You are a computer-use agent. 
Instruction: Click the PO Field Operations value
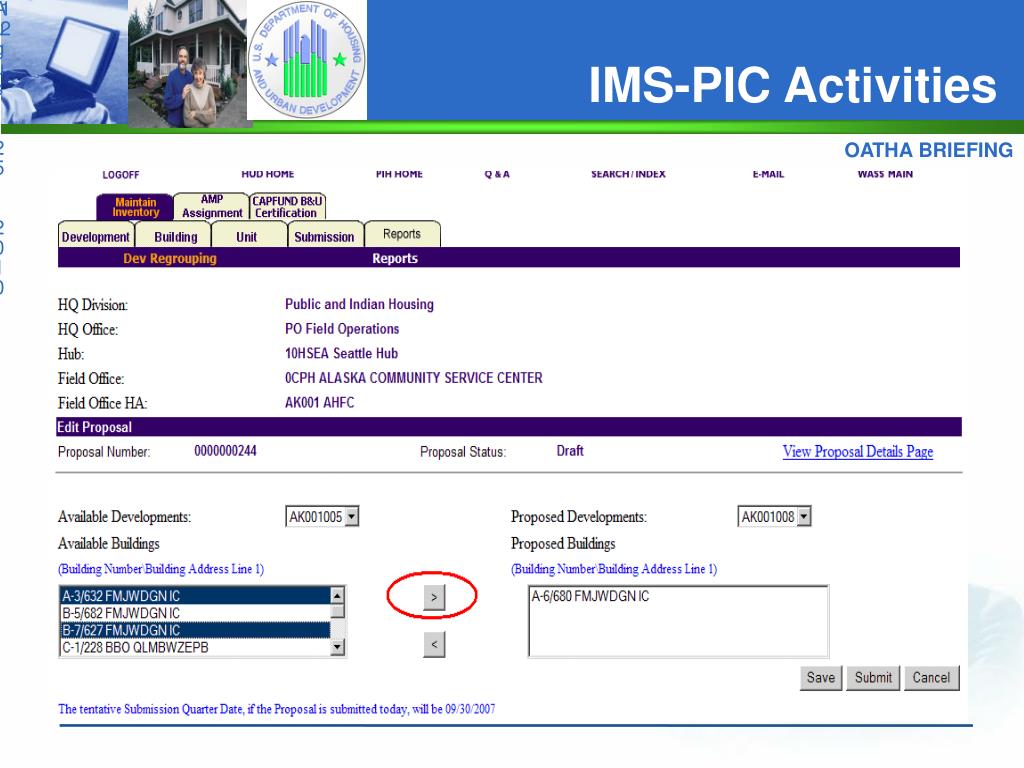coord(342,328)
